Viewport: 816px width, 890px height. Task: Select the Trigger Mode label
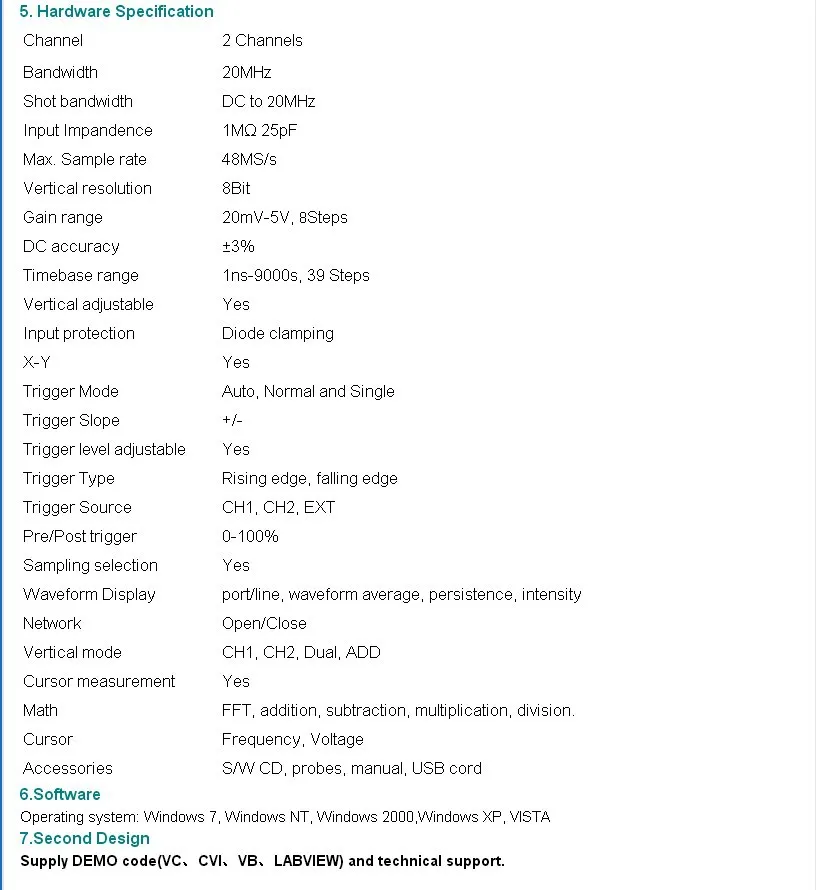click(x=71, y=392)
